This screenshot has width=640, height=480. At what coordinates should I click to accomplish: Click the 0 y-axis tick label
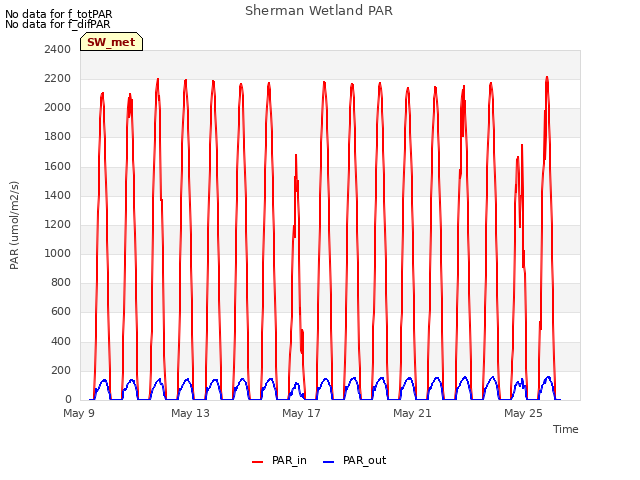[68, 400]
